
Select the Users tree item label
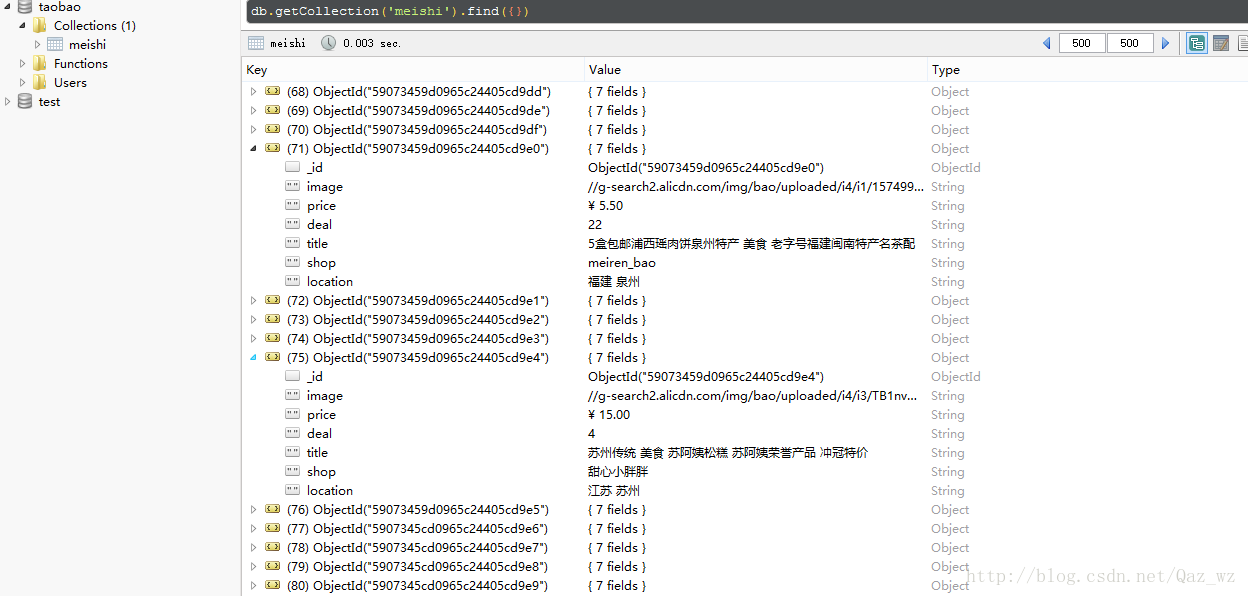click(70, 82)
